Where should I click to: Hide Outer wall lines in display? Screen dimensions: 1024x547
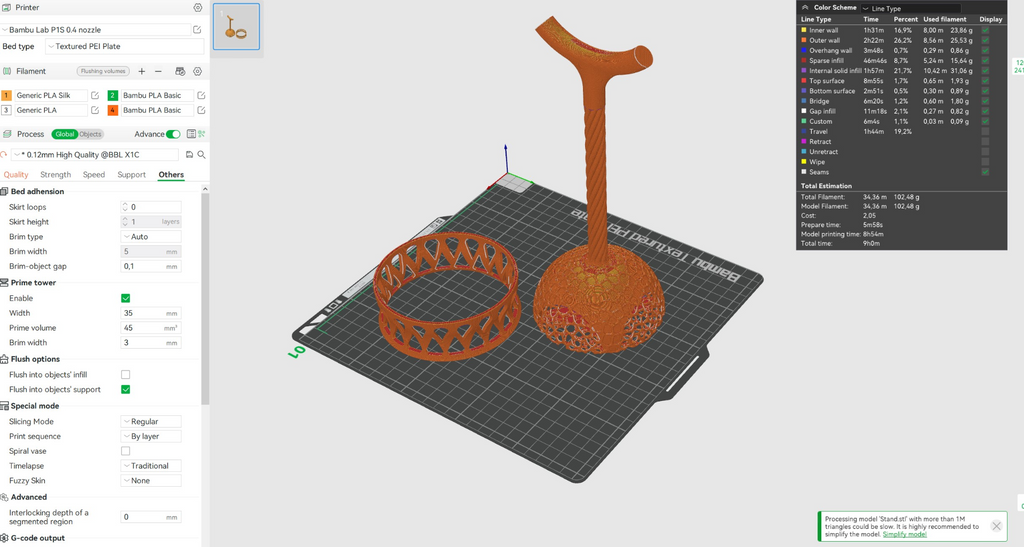[985, 40]
